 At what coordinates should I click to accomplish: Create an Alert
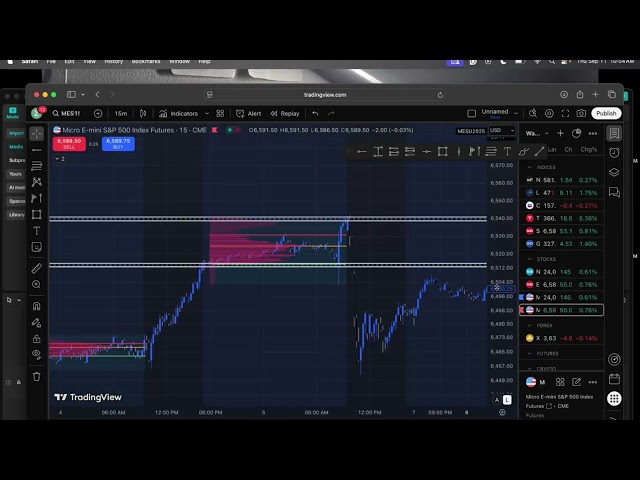point(249,113)
